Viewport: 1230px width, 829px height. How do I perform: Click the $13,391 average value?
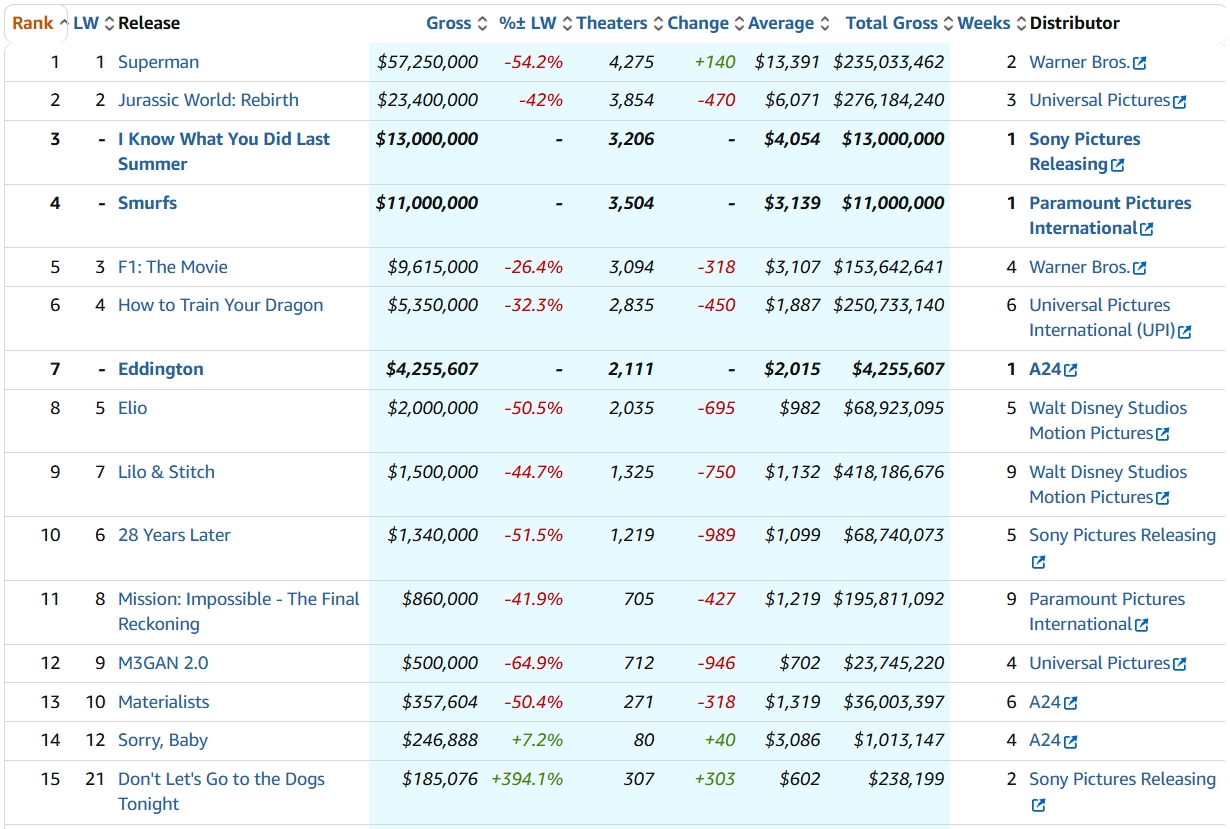click(788, 62)
